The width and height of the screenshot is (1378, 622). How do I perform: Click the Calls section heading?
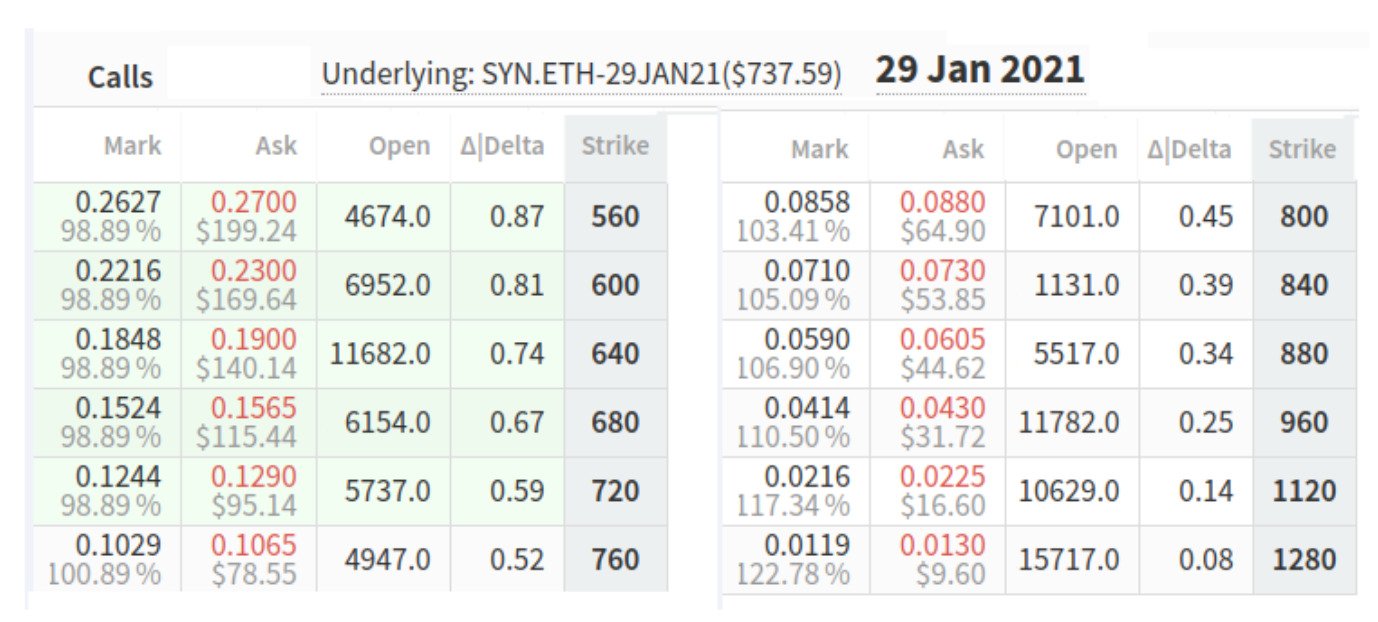120,78
